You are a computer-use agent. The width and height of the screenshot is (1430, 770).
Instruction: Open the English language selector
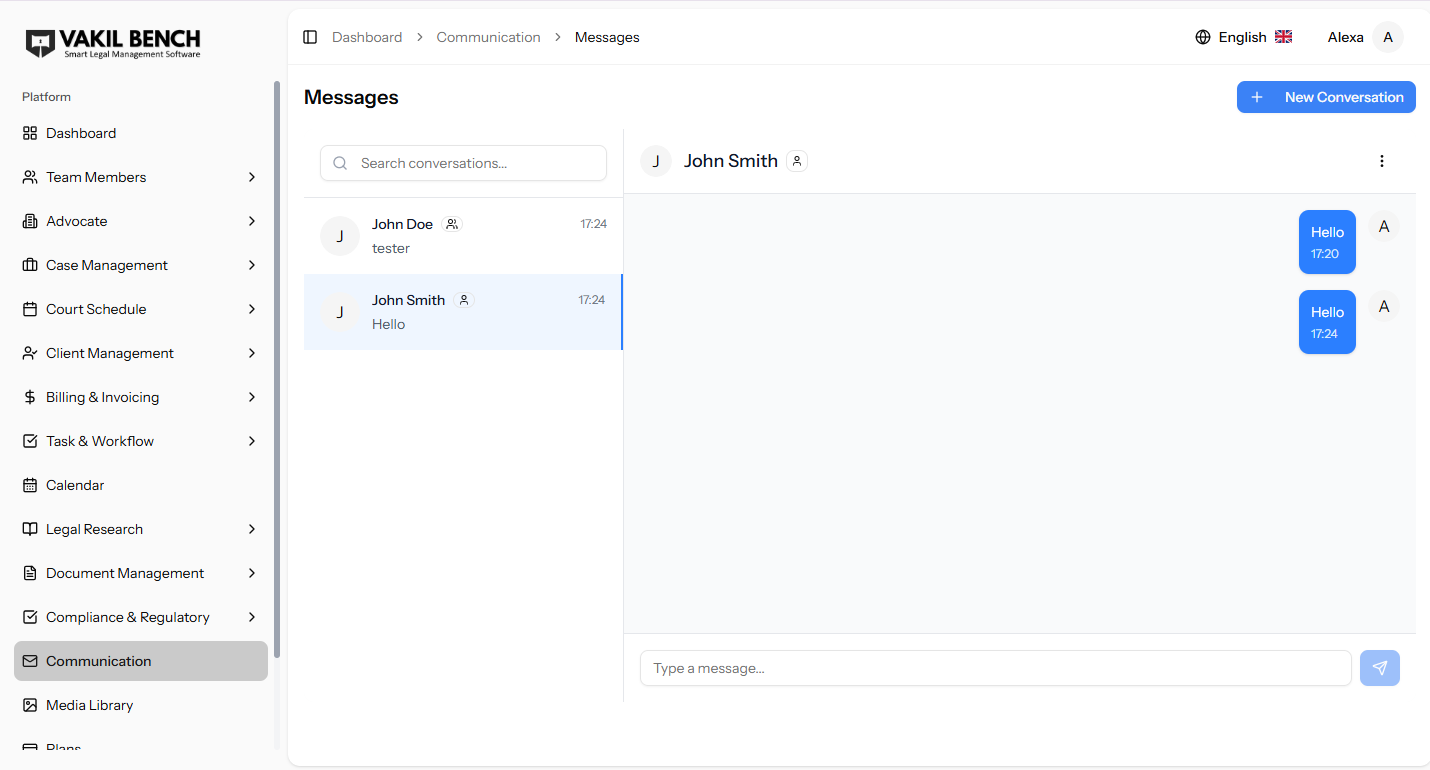(x=1244, y=37)
